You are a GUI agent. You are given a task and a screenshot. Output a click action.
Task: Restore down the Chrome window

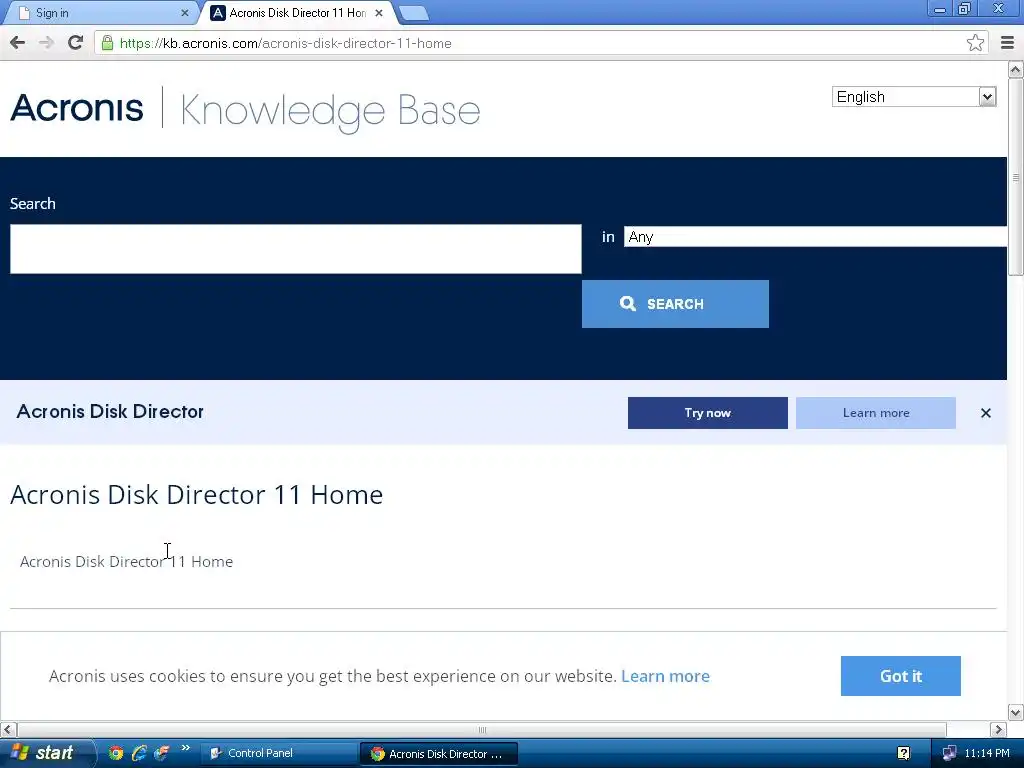pos(964,9)
